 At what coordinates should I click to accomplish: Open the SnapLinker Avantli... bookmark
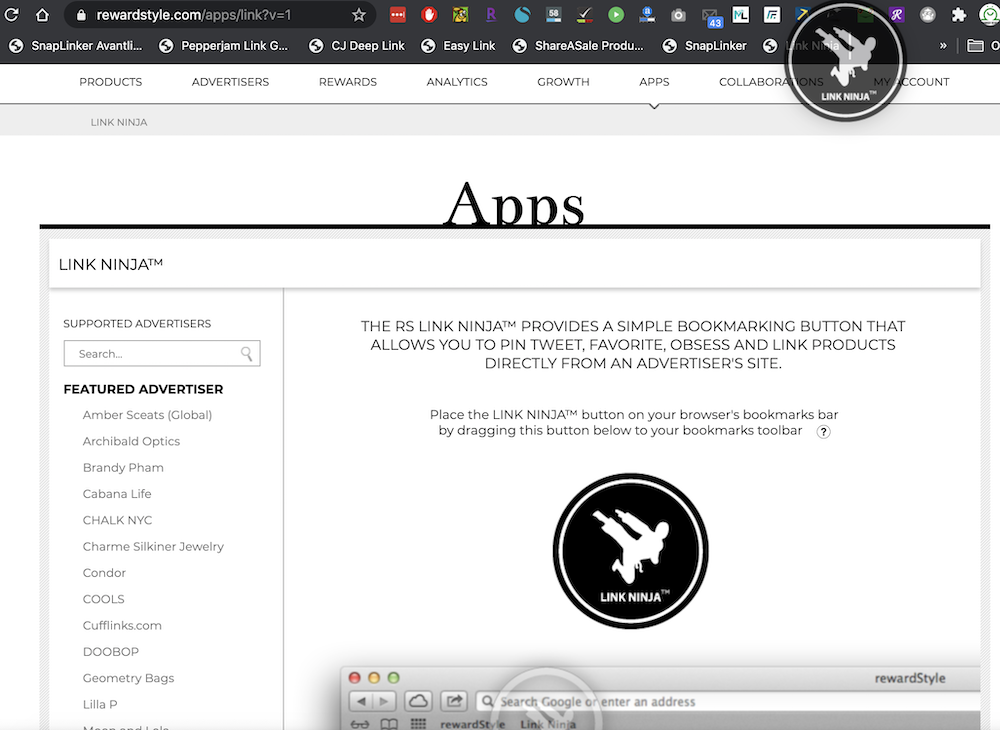76,45
